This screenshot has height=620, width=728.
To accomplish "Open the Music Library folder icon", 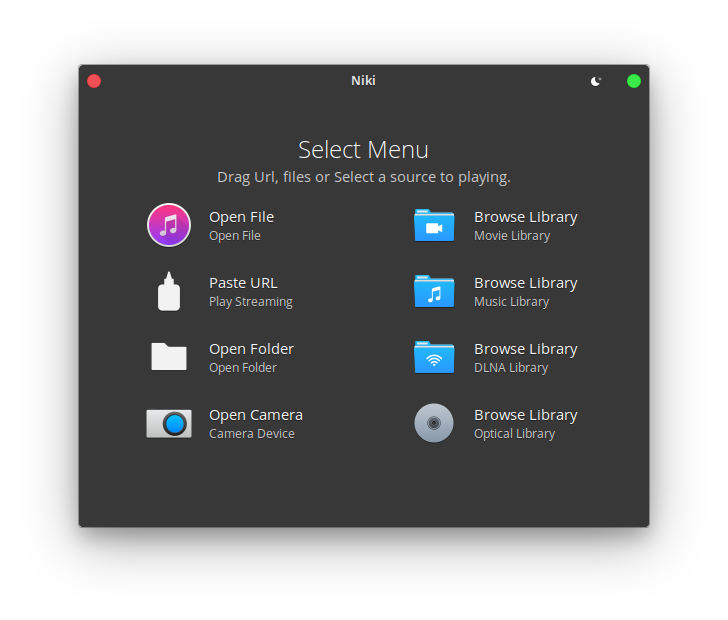I will (x=434, y=291).
